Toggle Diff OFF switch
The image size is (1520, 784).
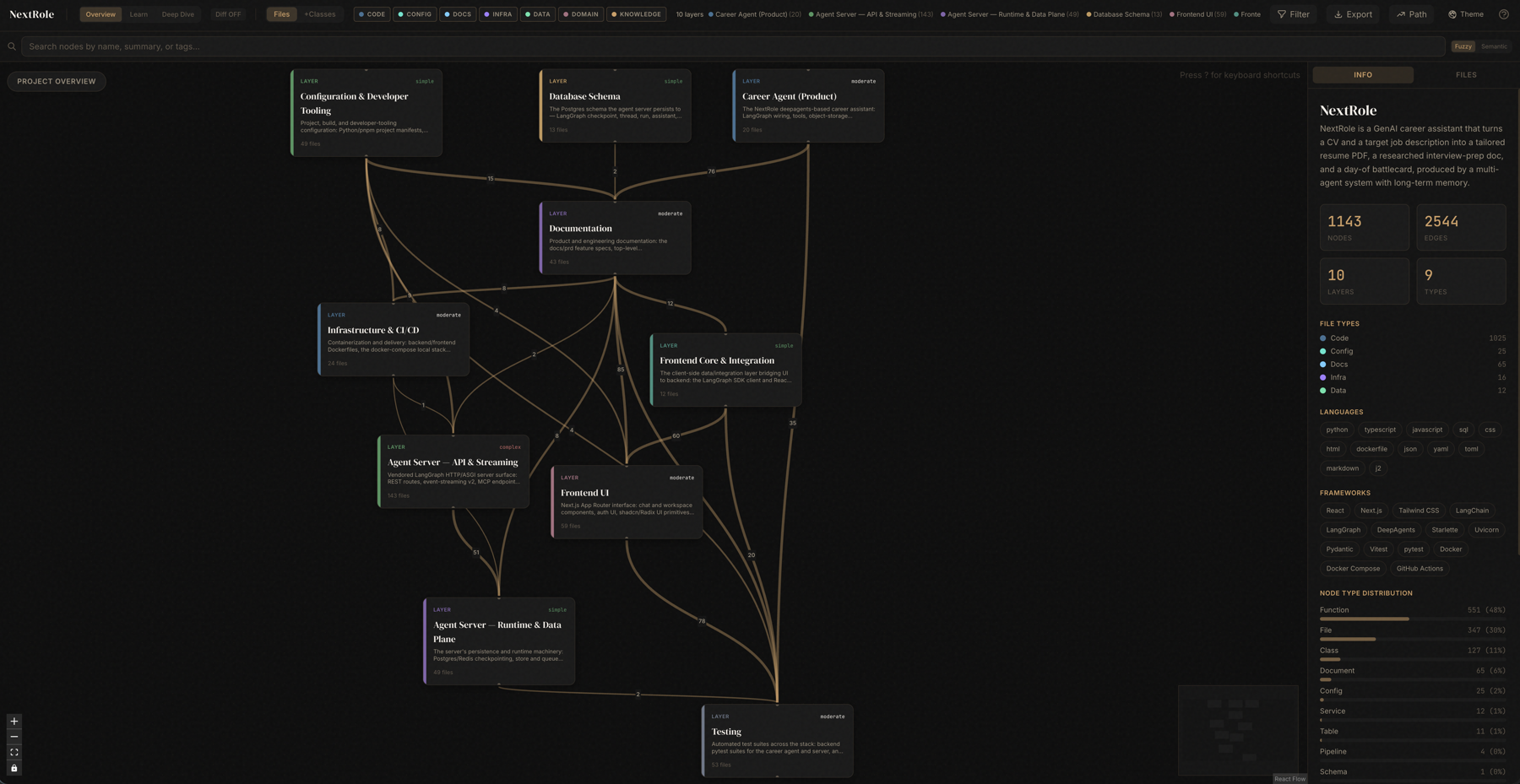[228, 14]
